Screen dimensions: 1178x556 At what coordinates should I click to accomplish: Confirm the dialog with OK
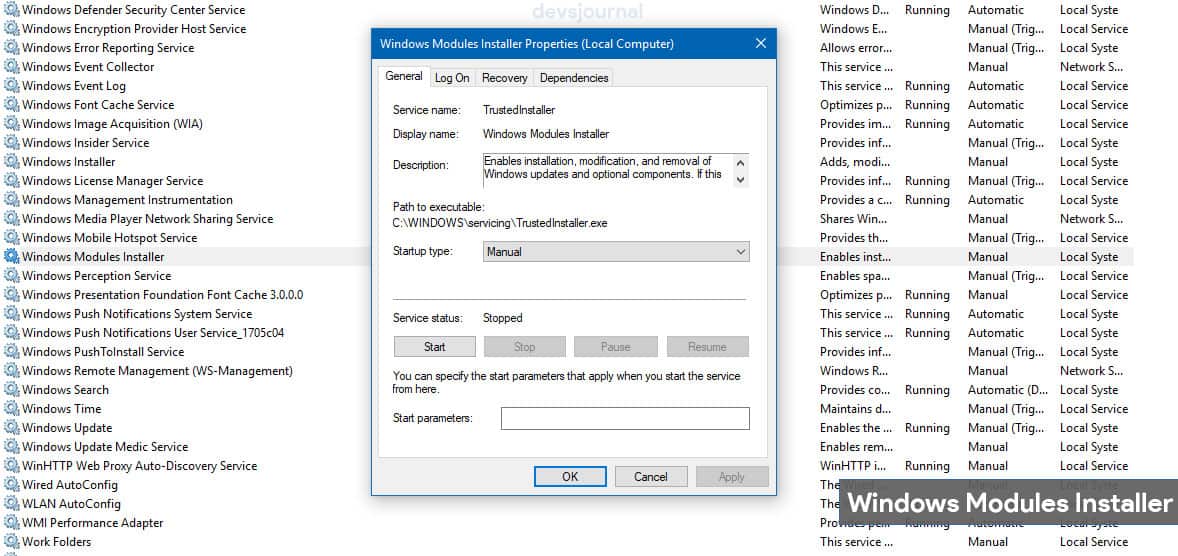click(570, 476)
